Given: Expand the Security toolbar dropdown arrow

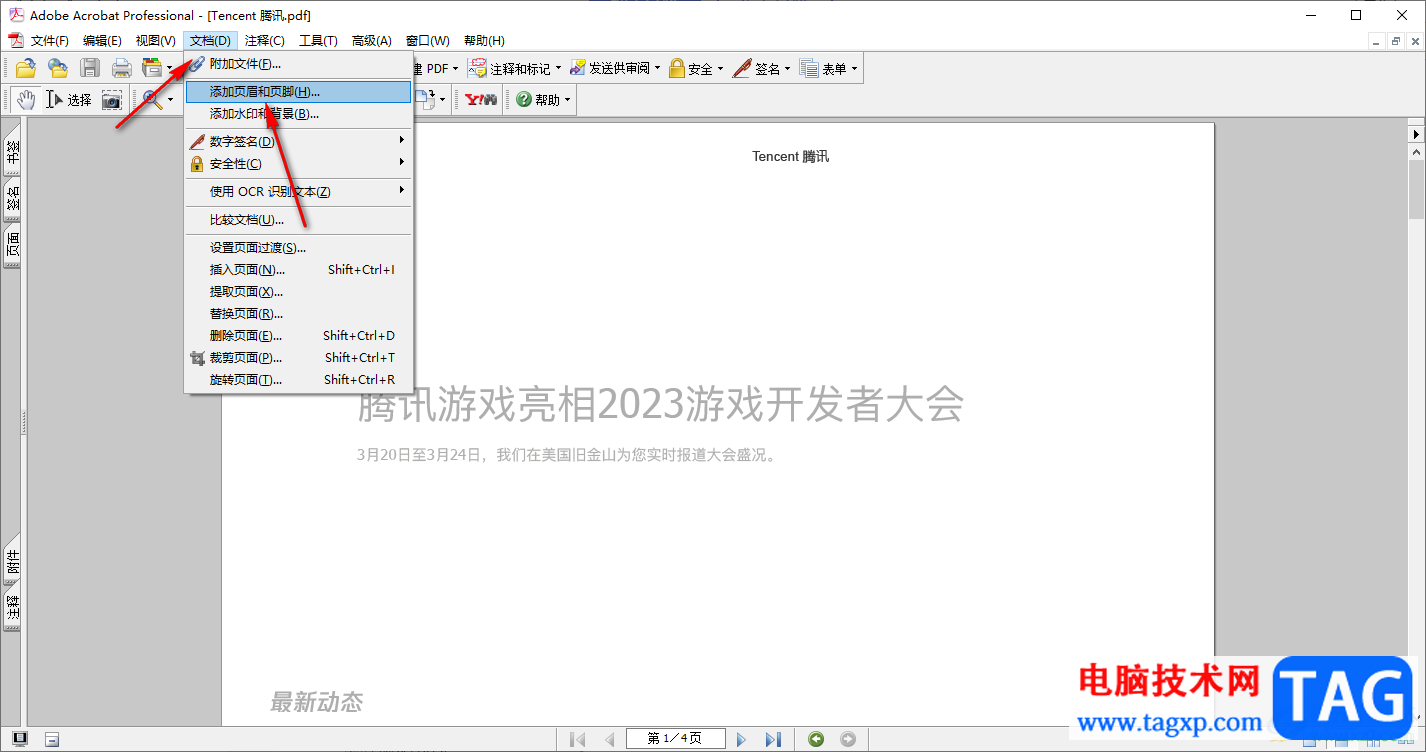Looking at the screenshot, I should (x=720, y=69).
